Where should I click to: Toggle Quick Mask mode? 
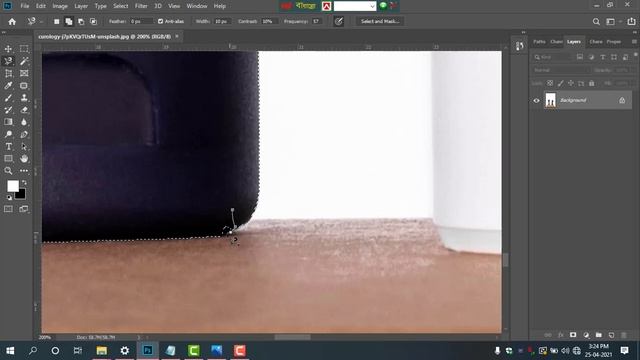point(8,209)
